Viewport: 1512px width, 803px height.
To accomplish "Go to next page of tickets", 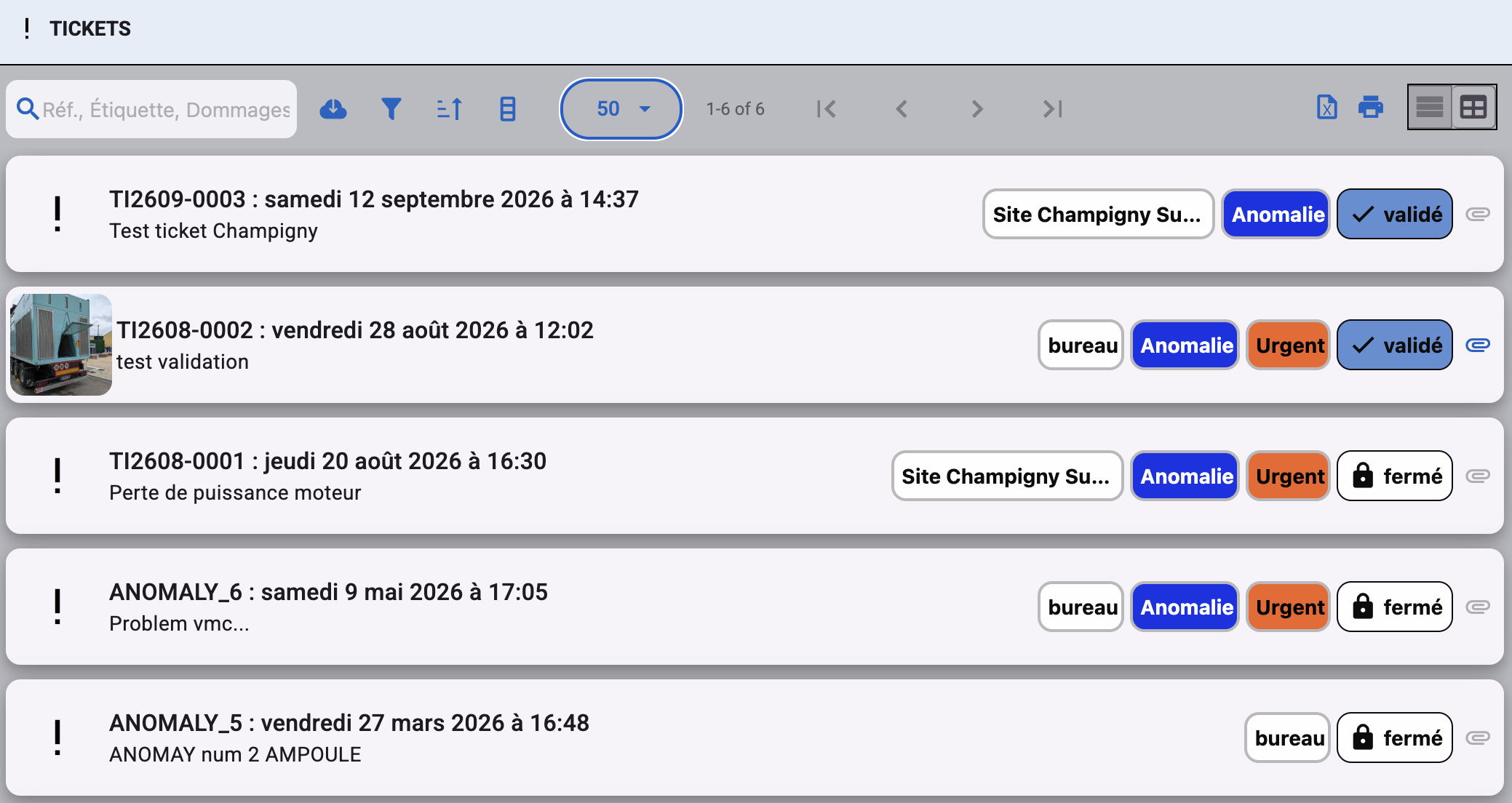I will [977, 109].
